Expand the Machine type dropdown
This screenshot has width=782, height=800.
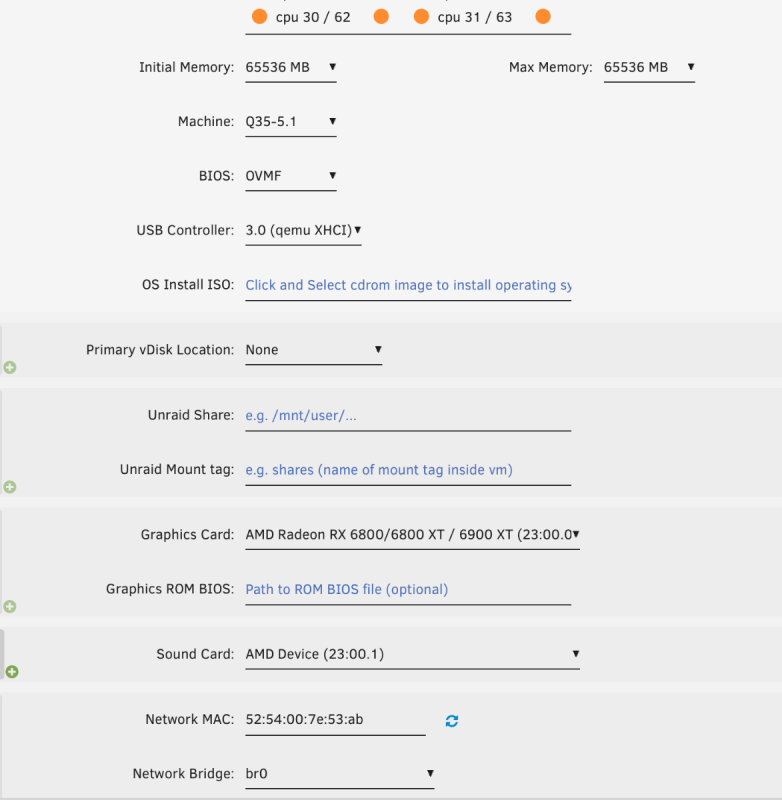click(291, 122)
